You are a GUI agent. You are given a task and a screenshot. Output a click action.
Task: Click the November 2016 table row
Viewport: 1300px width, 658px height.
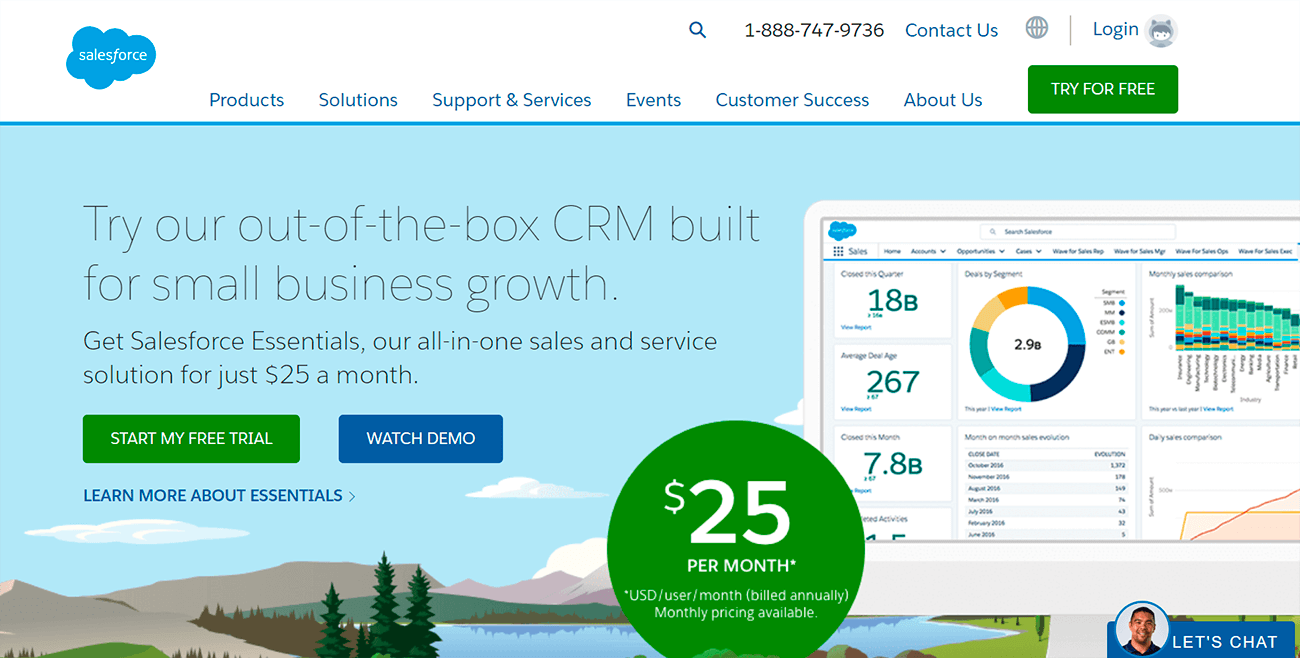pos(1046,476)
